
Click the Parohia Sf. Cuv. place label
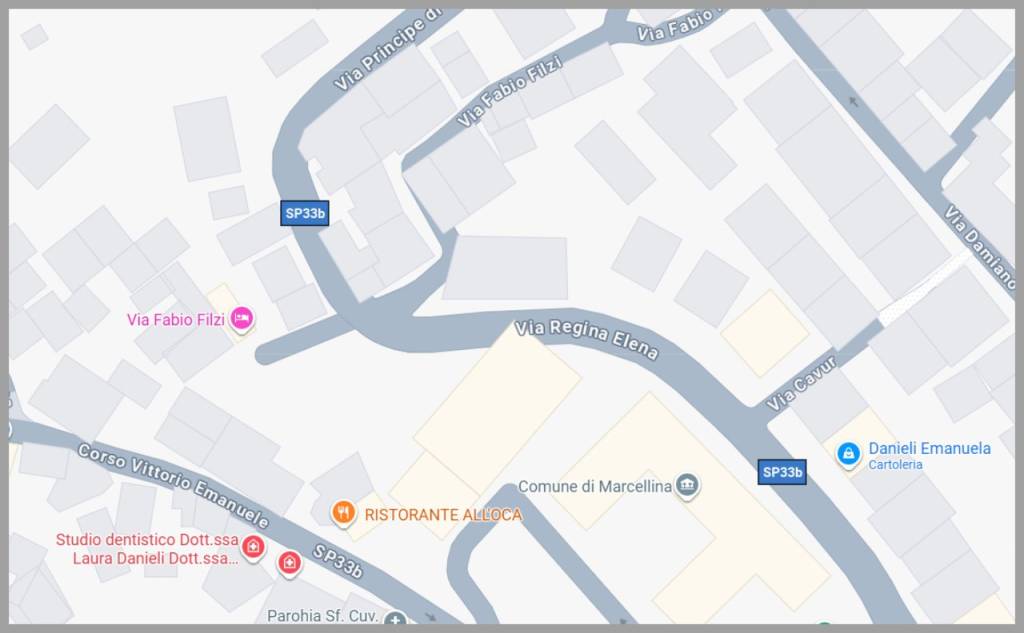(322, 615)
